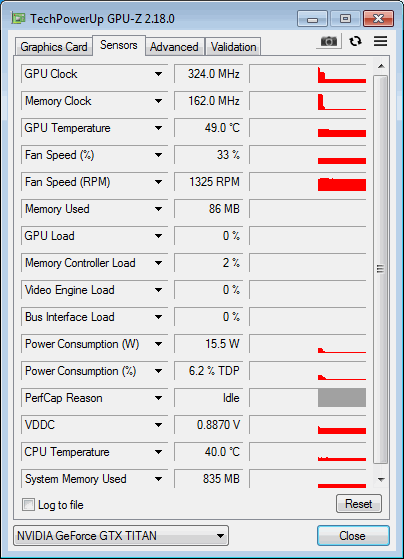Switch to the Graphics Card tab

tap(53, 47)
